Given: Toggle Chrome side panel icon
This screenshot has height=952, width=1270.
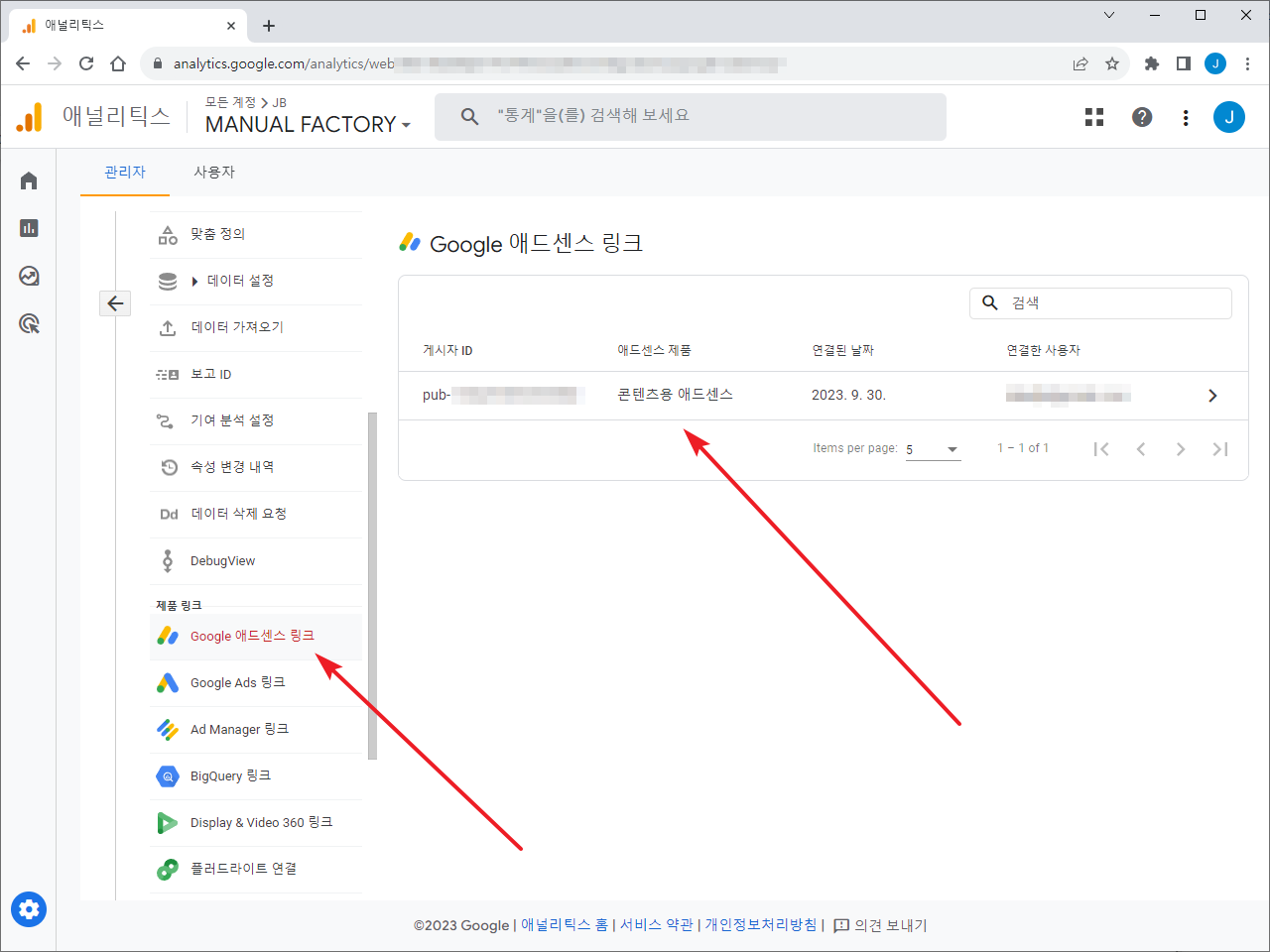Looking at the screenshot, I should click(x=1184, y=63).
